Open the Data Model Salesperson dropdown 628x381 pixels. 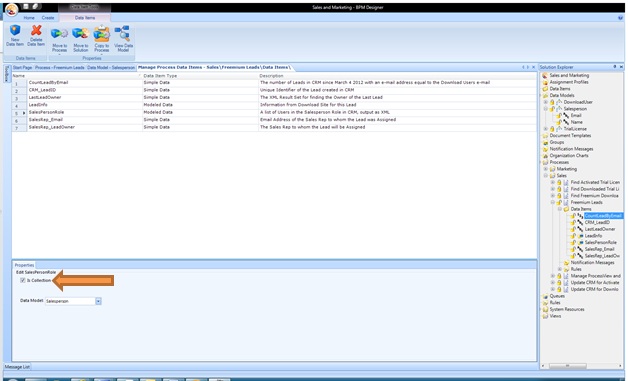(98, 301)
